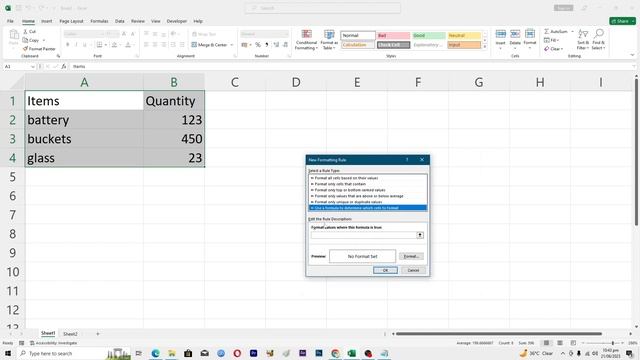Apply the Neutral cell style swatch
The height and width of the screenshot is (360, 640).
click(x=464, y=36)
